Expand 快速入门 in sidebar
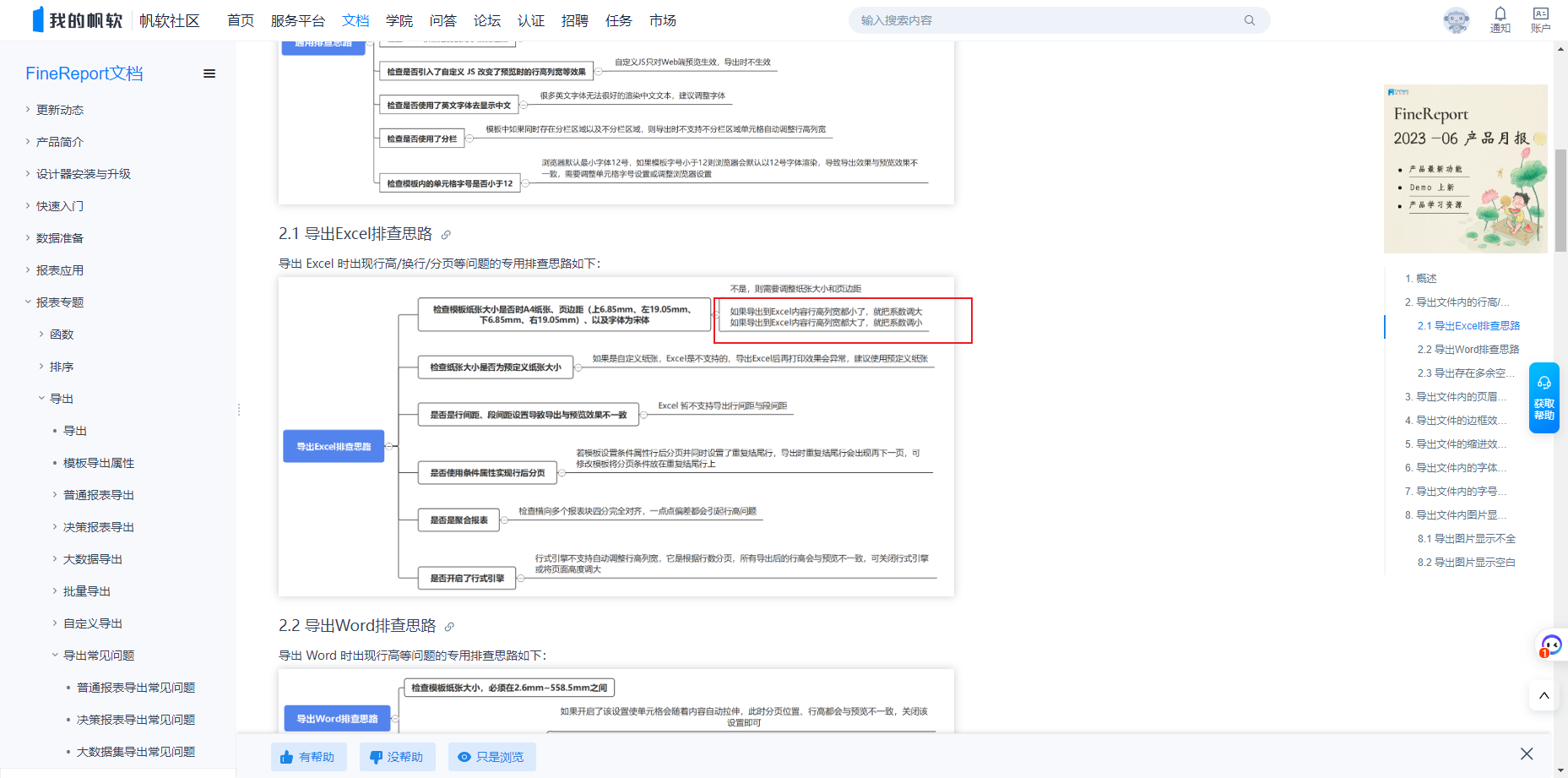 click(x=28, y=205)
